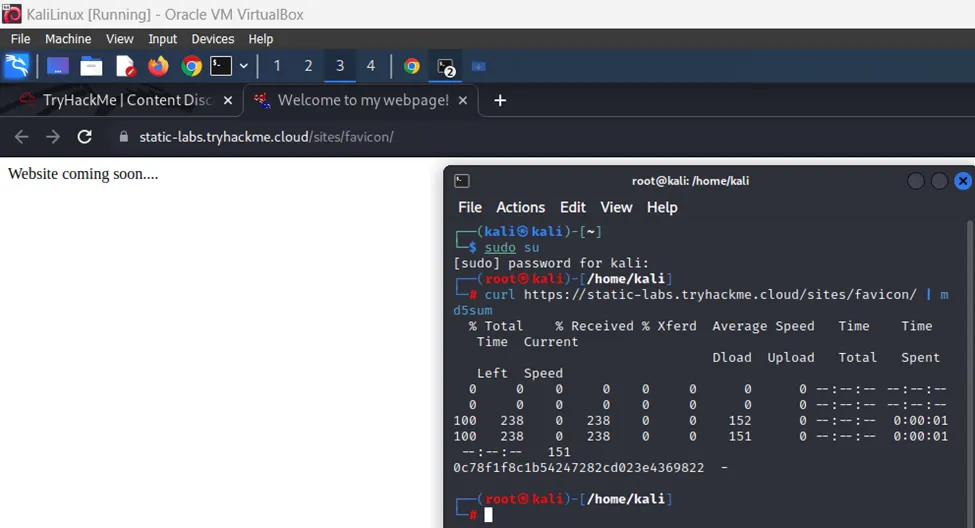Click the browser address bar URL

(266, 137)
